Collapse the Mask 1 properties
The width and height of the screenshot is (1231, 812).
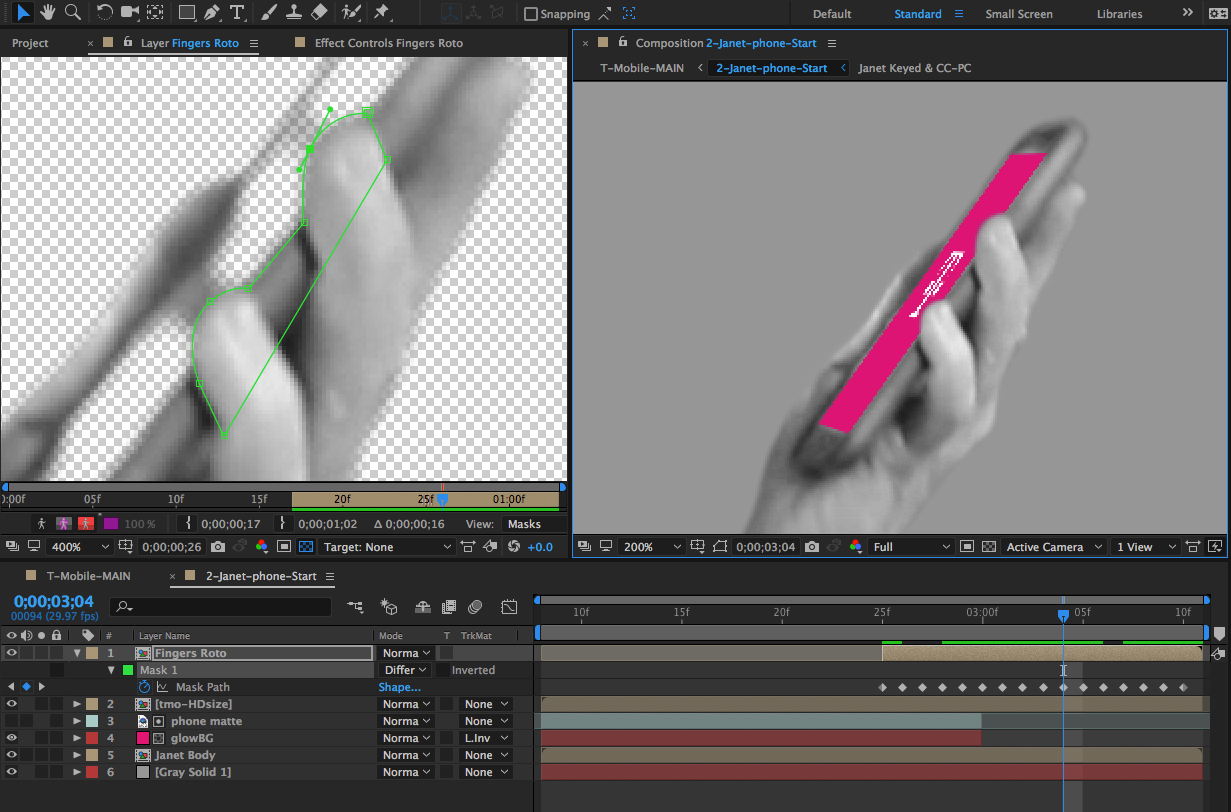coord(111,669)
